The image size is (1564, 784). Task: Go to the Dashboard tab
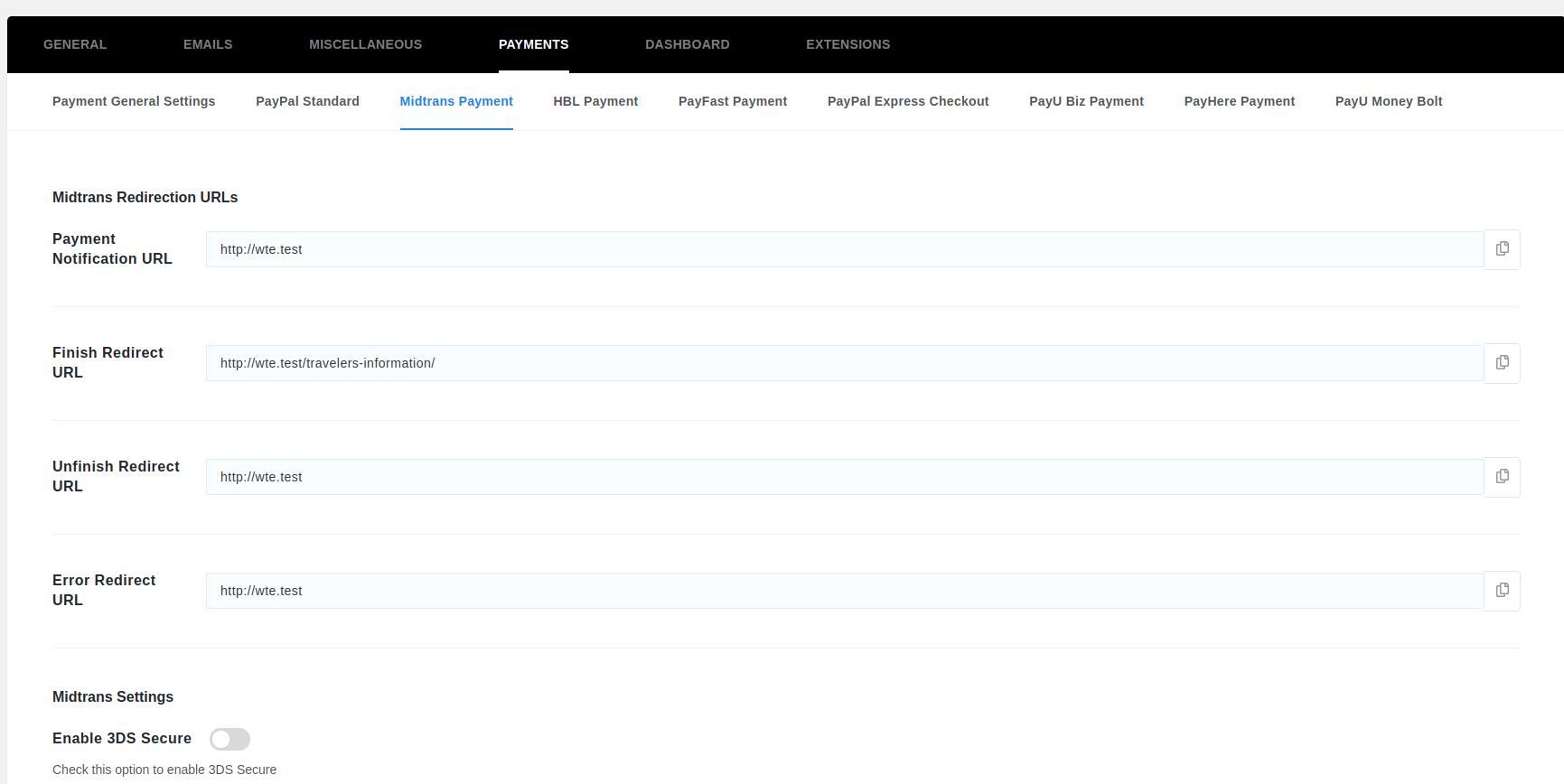(687, 44)
